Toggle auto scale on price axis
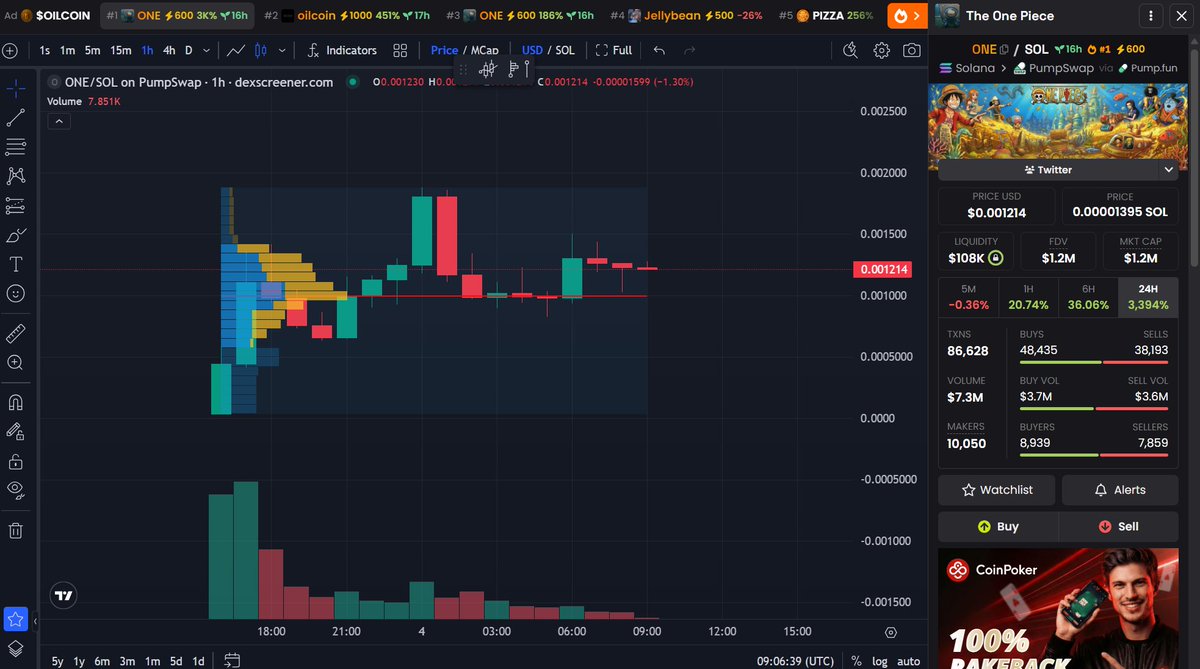This screenshot has height=669, width=1200. (x=908, y=660)
